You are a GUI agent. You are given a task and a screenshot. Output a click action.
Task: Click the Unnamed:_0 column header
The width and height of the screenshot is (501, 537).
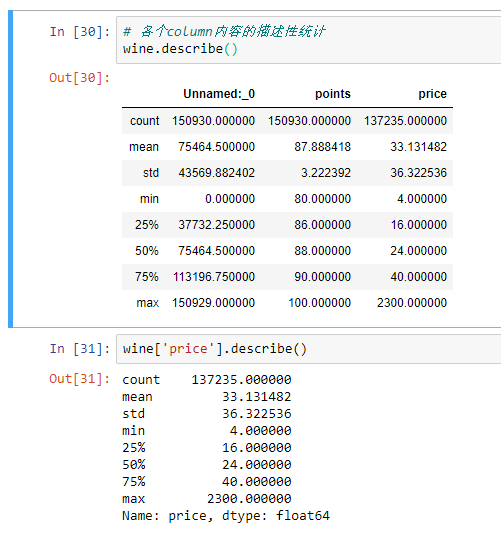coord(219,94)
